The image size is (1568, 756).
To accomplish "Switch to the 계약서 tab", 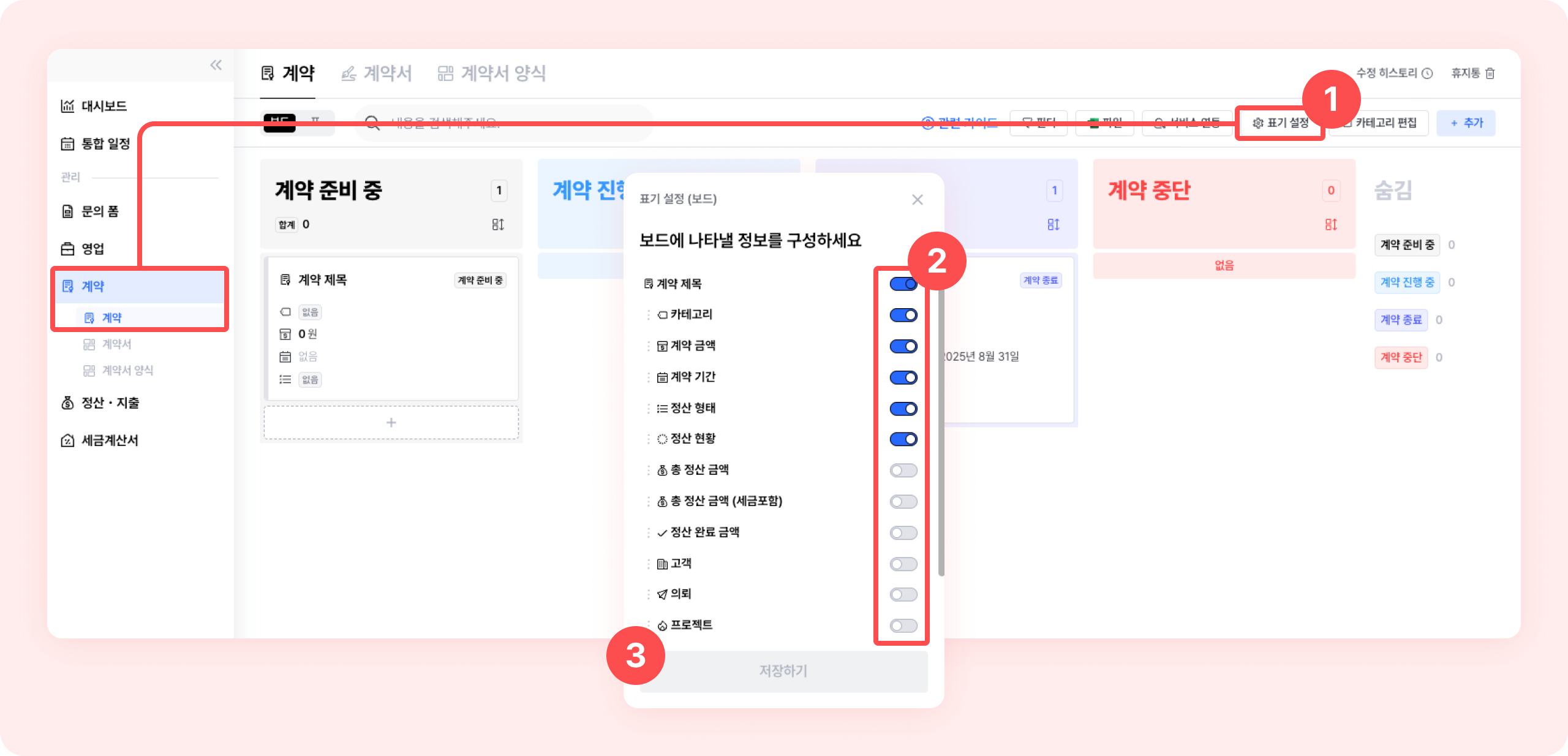I will (376, 74).
